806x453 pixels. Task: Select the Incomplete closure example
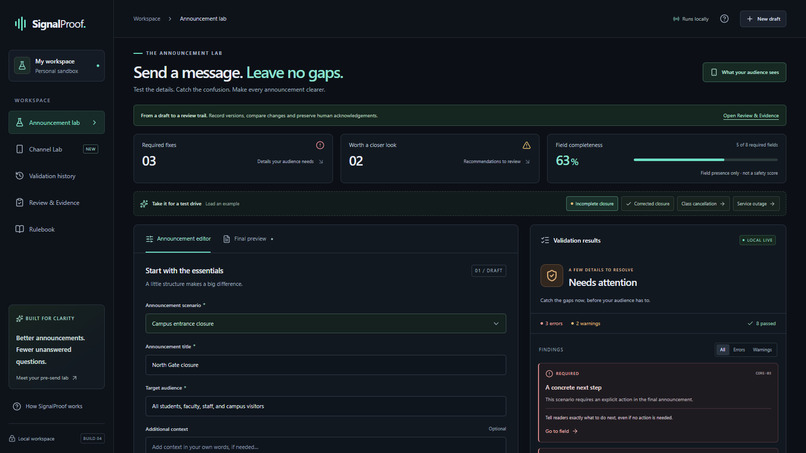592,204
